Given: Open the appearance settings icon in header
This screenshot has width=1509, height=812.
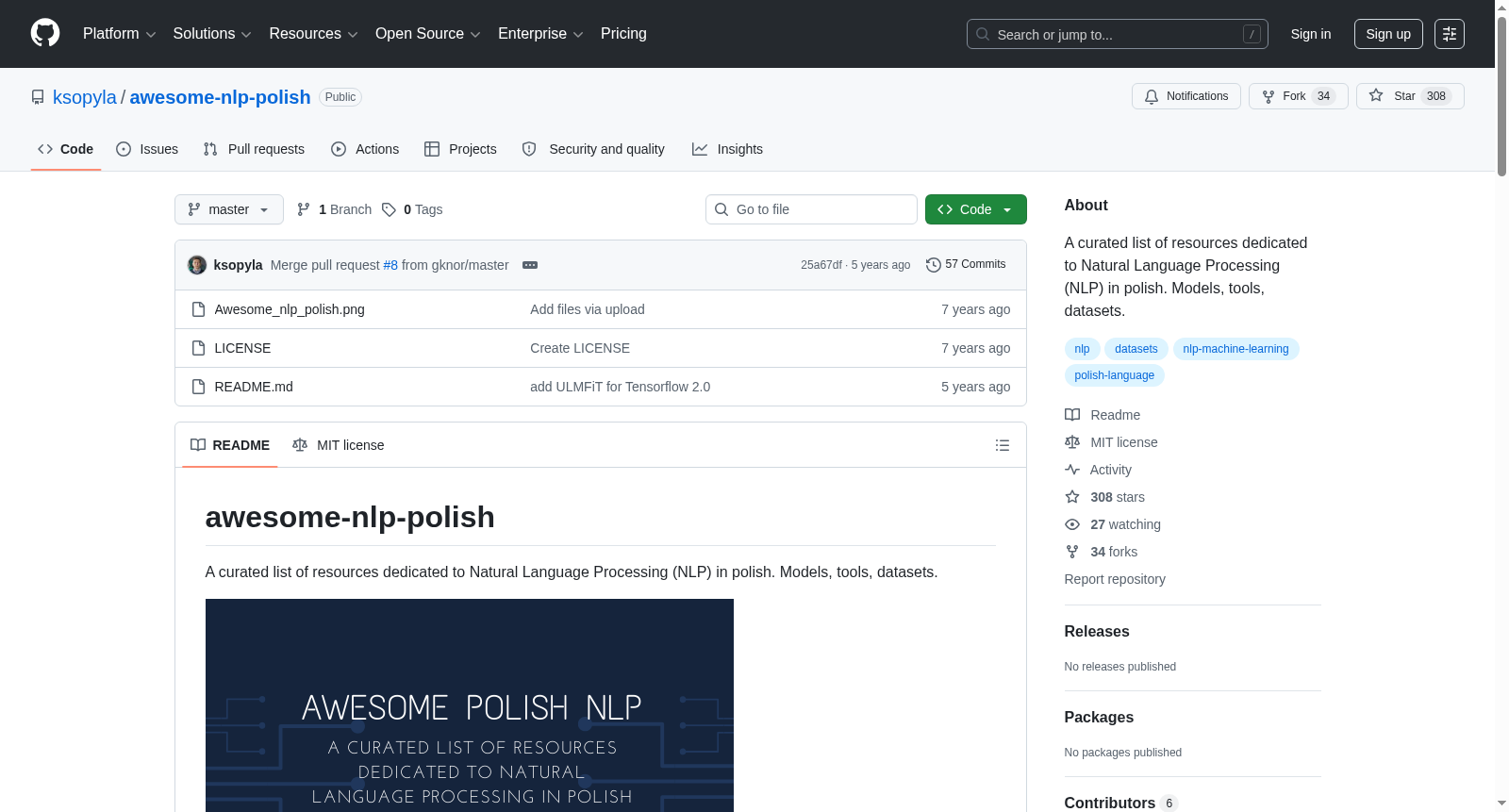Looking at the screenshot, I should [x=1450, y=34].
